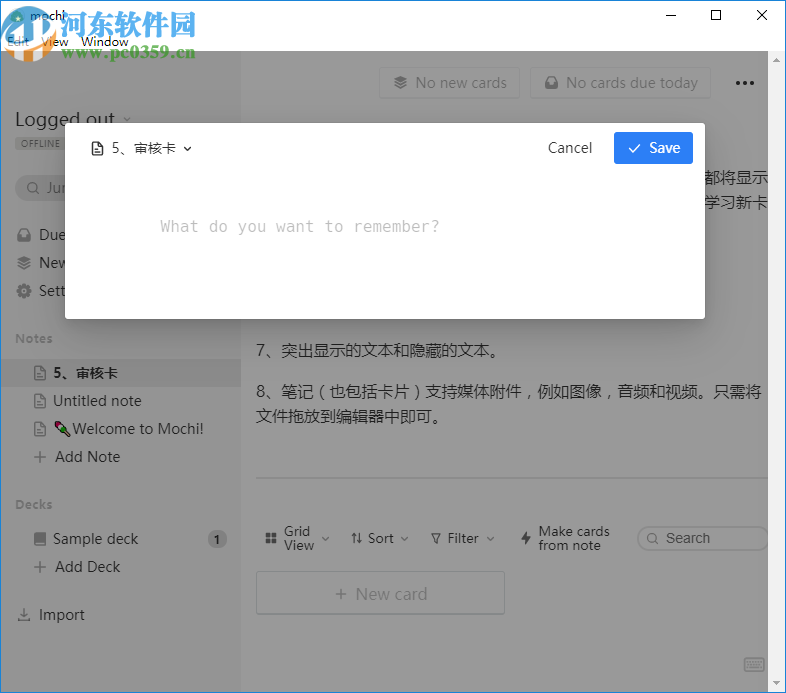The image size is (786, 693).
Task: Open the View menu
Action: (55, 42)
